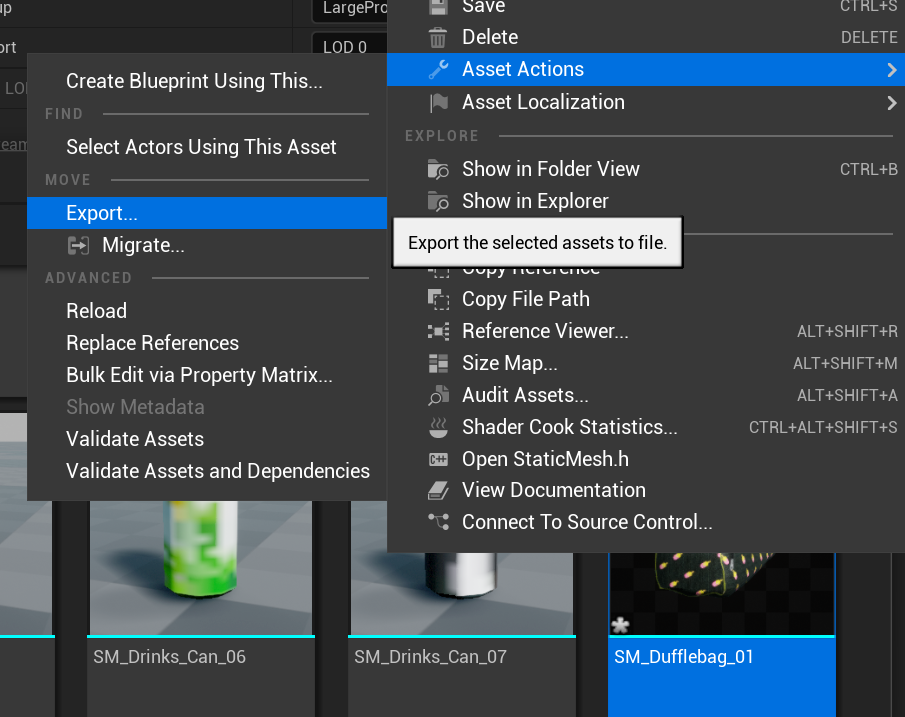Screen dimensions: 905x717
Task: Open Reference Viewer from the menu
Action: pyautogui.click(x=646, y=331)
